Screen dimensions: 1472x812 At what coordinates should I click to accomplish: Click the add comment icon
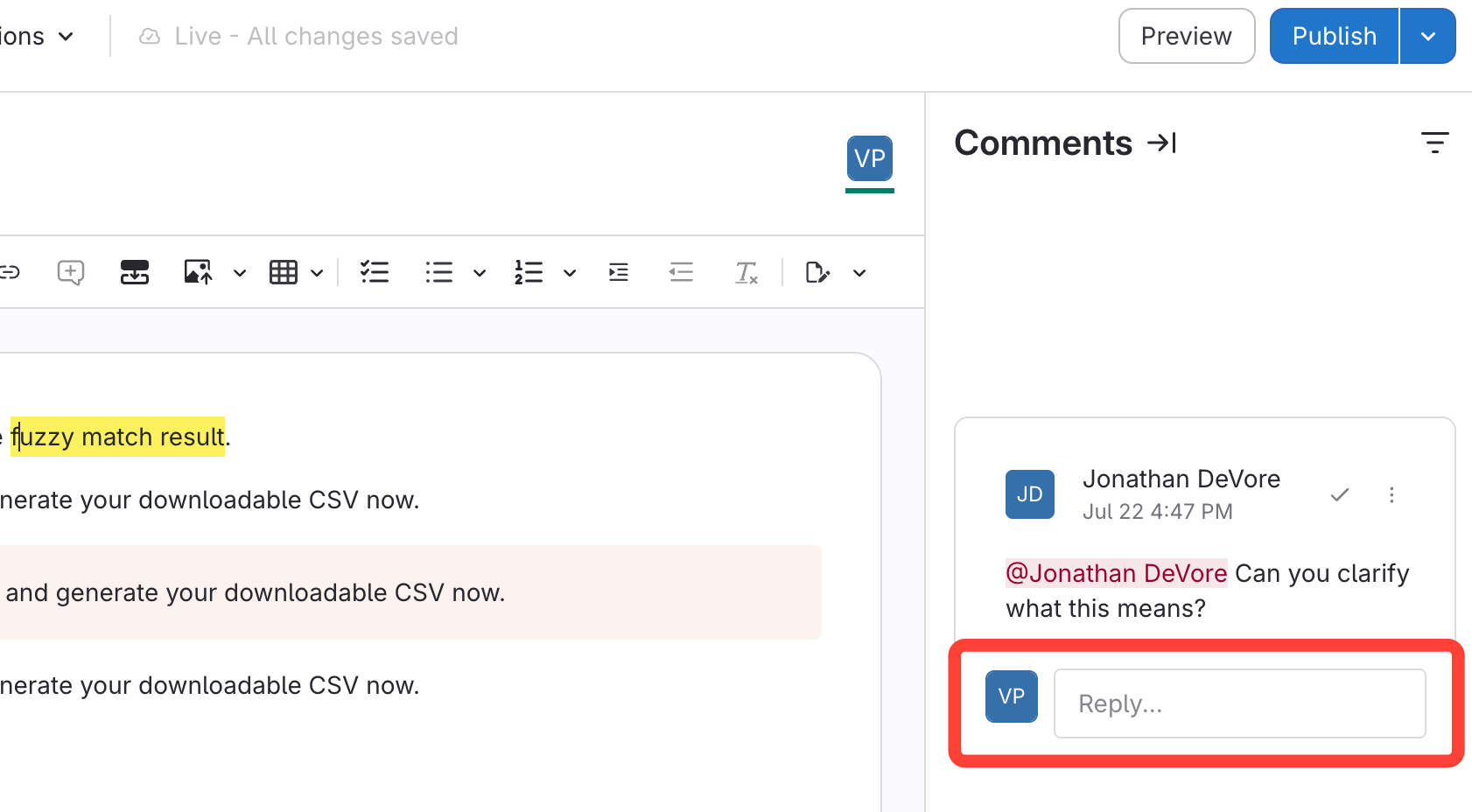point(70,272)
